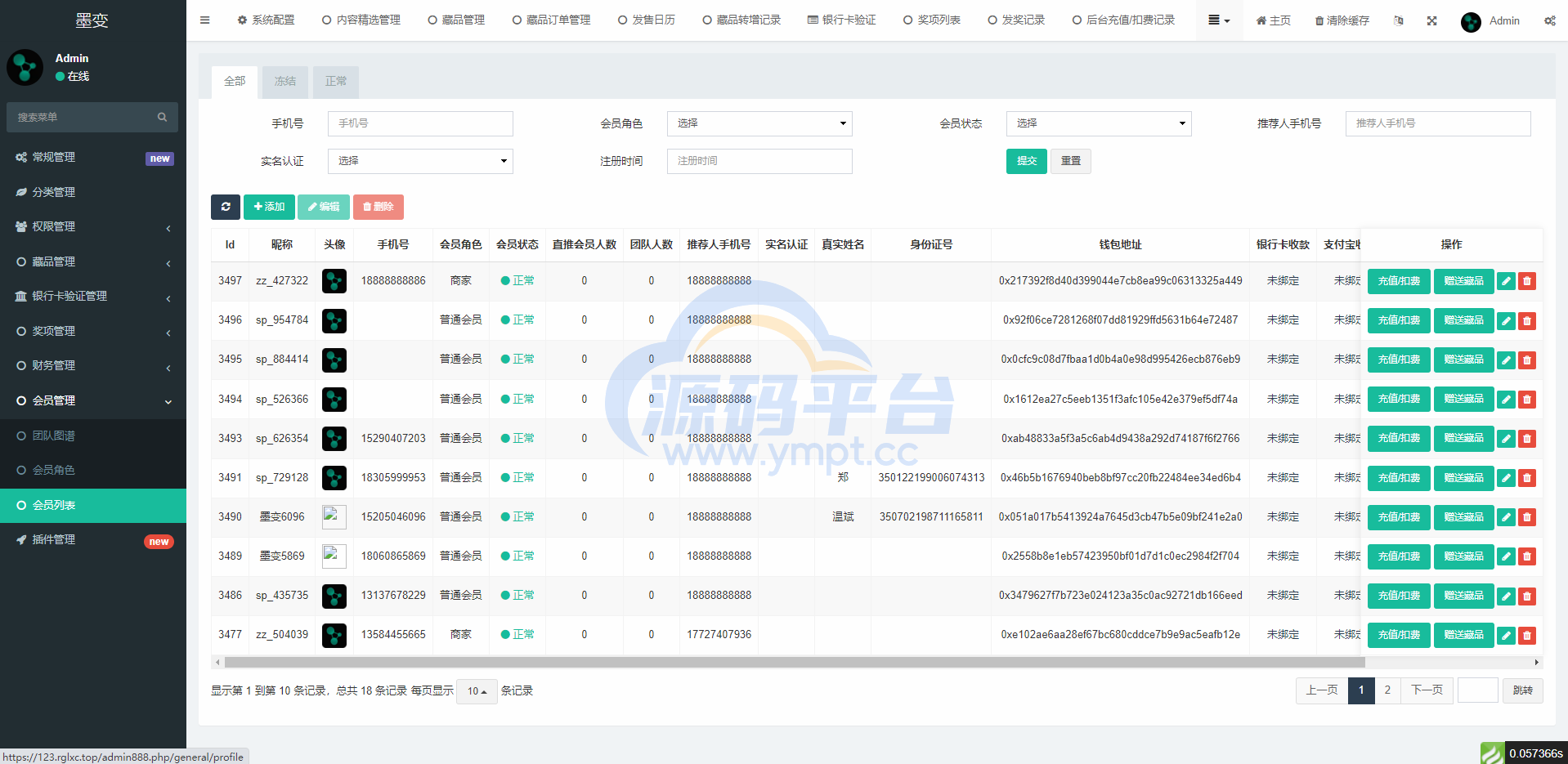The height and width of the screenshot is (764, 1568).
Task: Go to page 2 of the member list
Action: 1387,690
